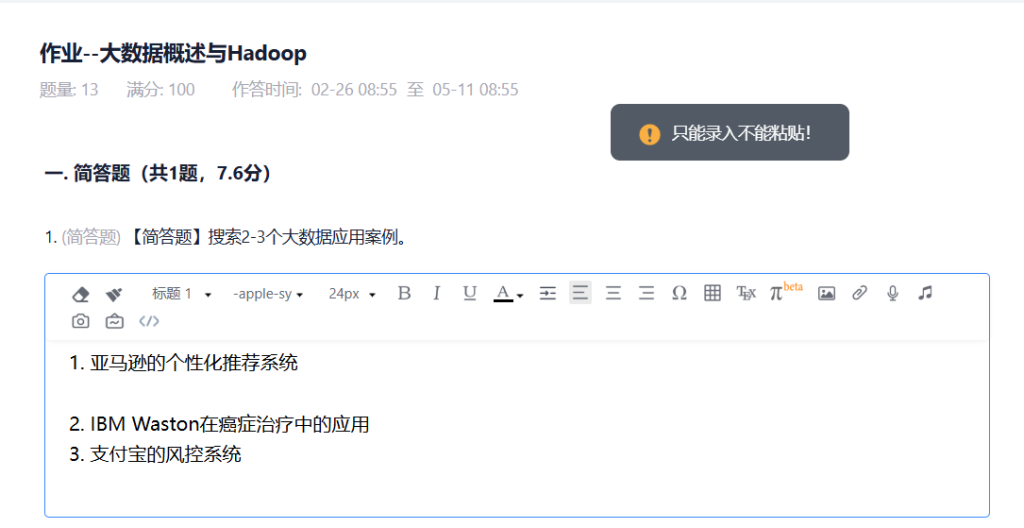Viewport: 1024px width, 528px height.
Task: Open the -apple-sy font family dropdown
Action: 268,294
